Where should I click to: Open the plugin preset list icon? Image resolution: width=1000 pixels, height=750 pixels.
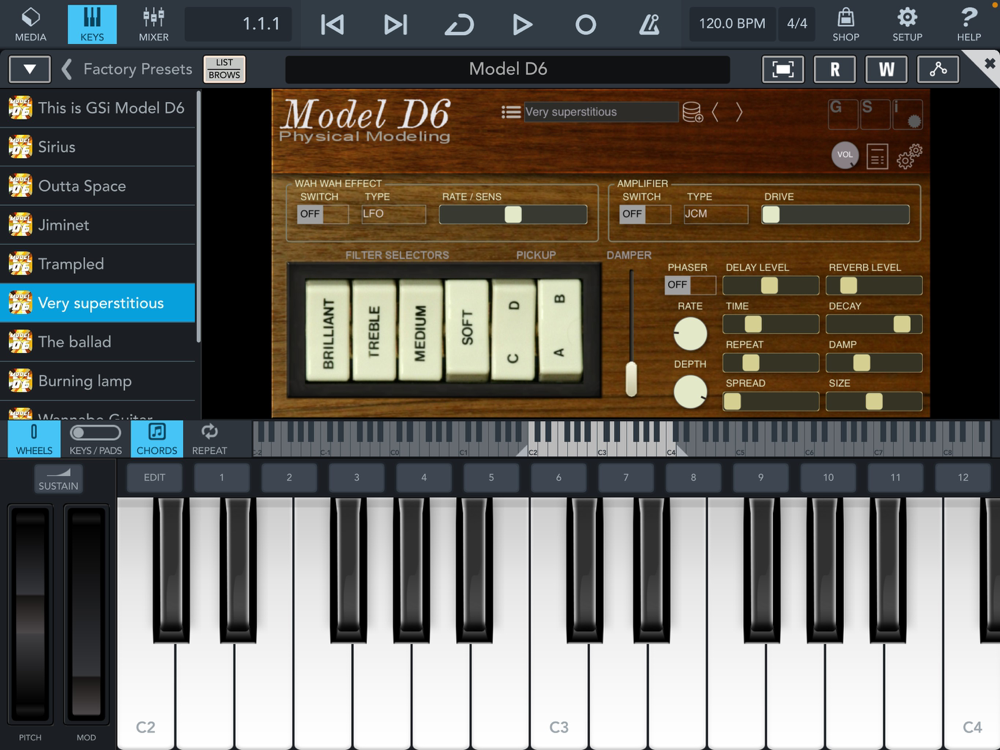(x=511, y=112)
